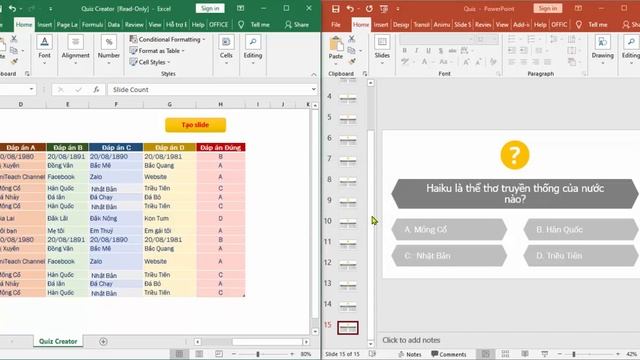This screenshot has height=360, width=640.
Task: Click Undo in Excel's quick access toolbar
Action: coord(12,8)
